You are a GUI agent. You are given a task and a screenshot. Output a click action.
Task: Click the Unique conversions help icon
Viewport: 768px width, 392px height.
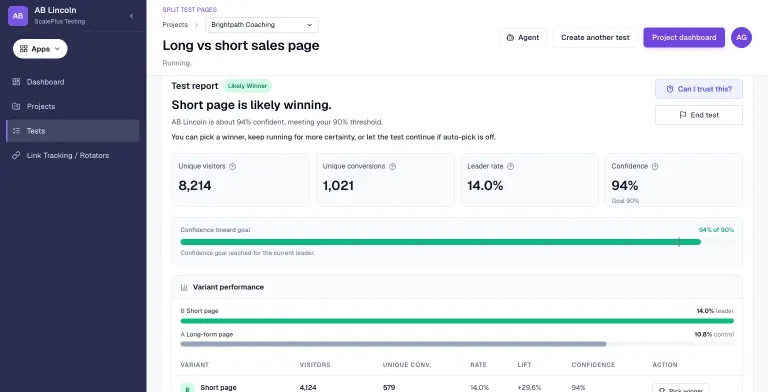pos(392,167)
